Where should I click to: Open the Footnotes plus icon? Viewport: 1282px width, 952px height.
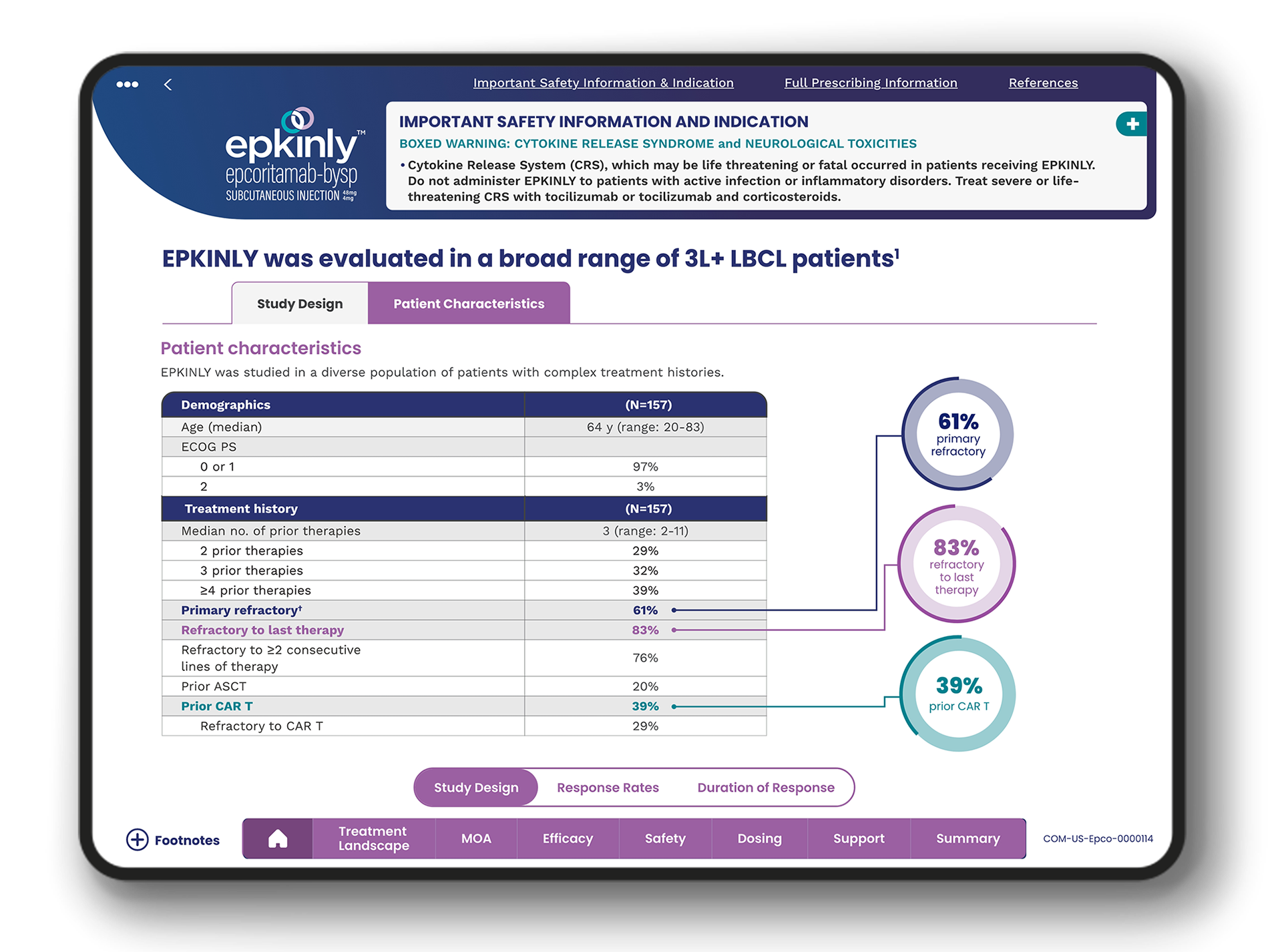click(x=138, y=840)
